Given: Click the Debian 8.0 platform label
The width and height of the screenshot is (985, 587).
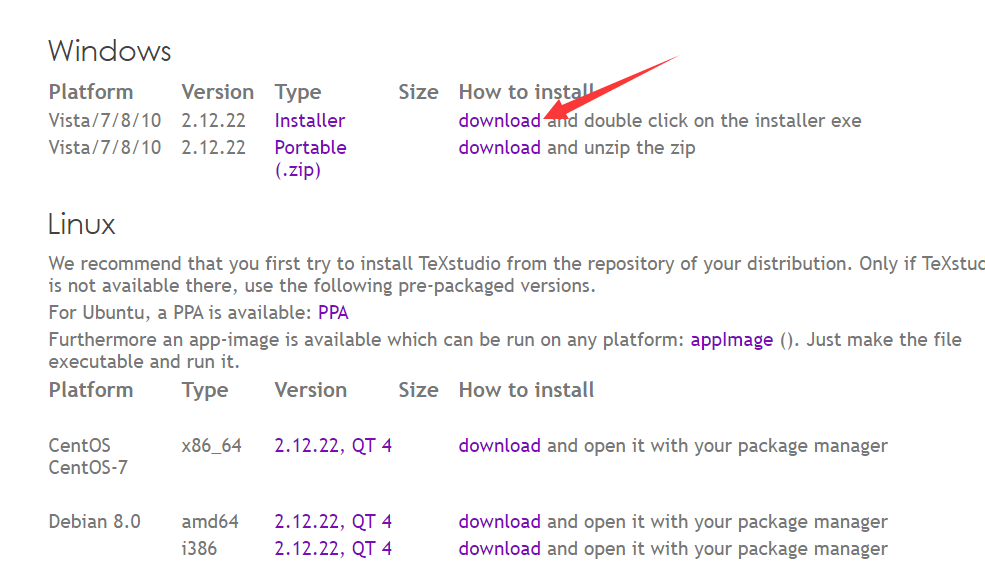Looking at the screenshot, I should (94, 522).
